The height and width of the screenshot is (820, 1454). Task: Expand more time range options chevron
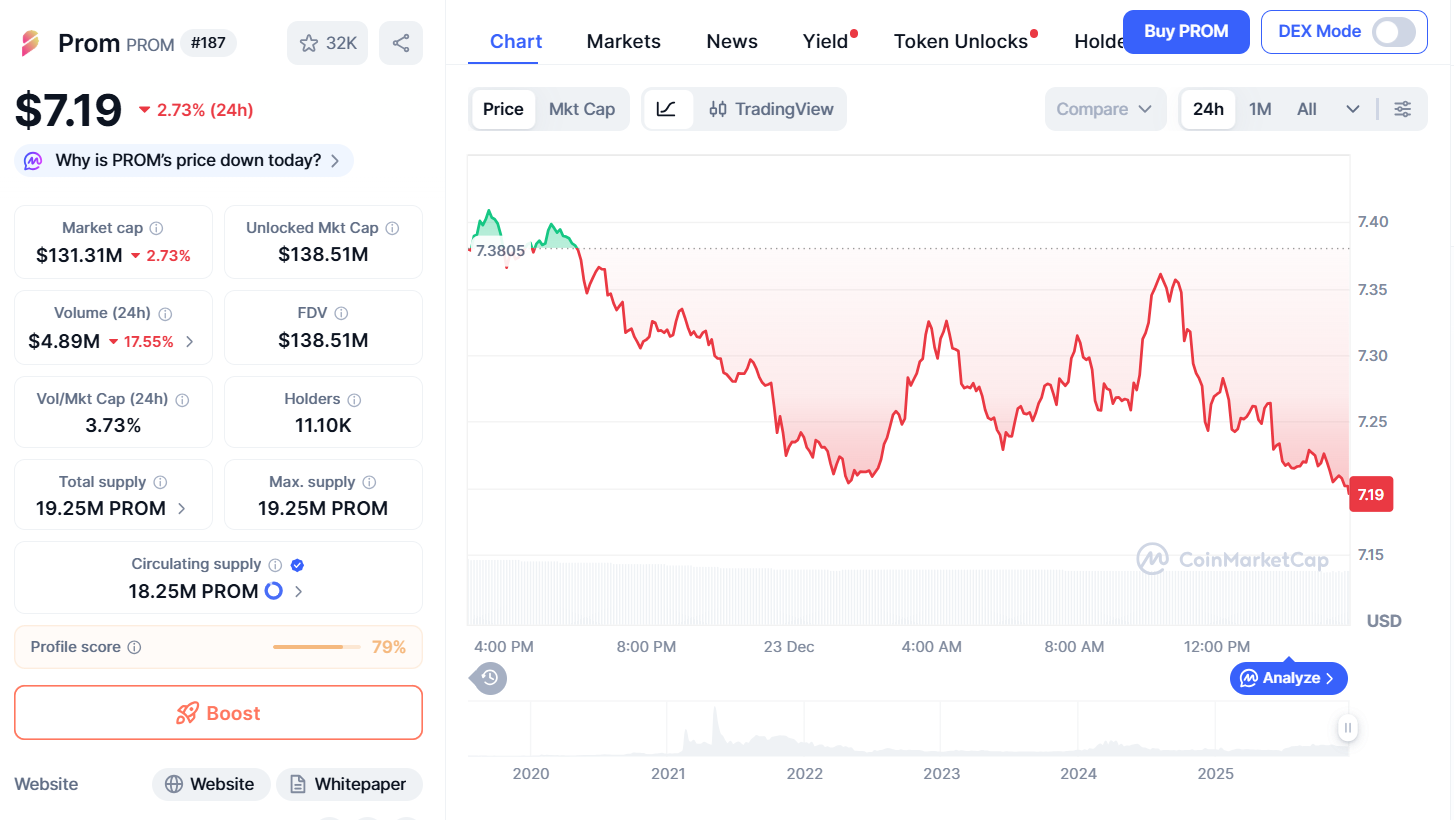[x=1353, y=109]
